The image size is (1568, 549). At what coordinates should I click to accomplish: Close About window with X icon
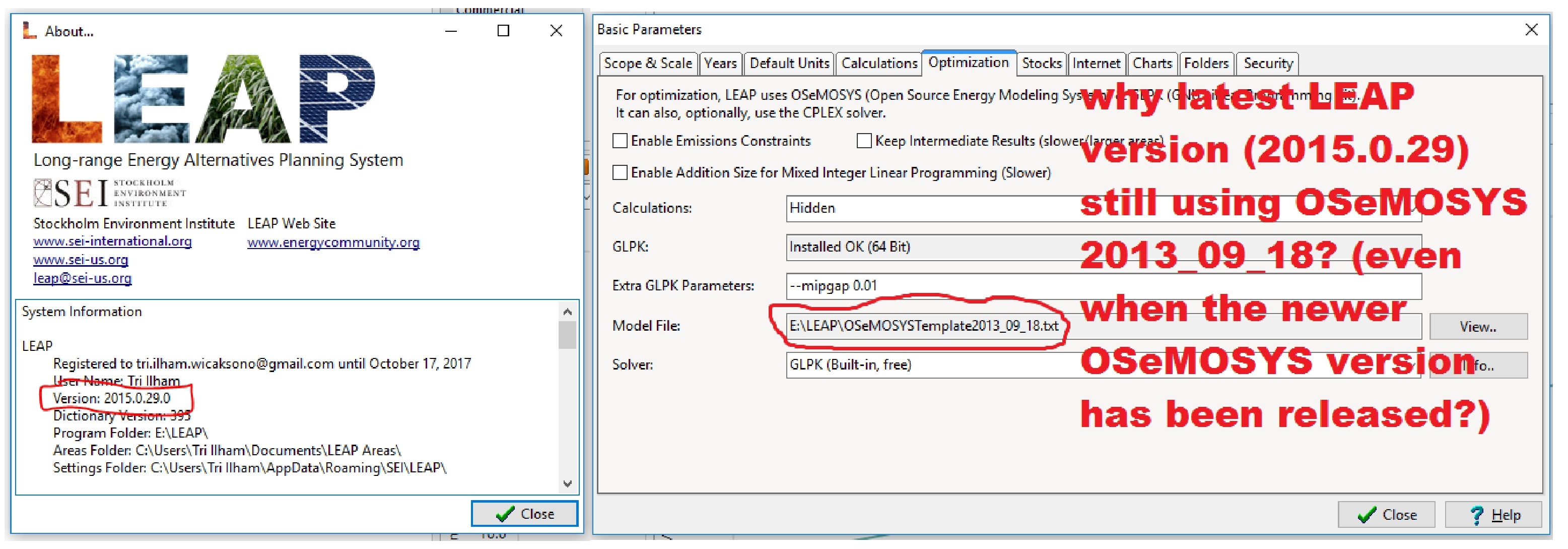(557, 30)
